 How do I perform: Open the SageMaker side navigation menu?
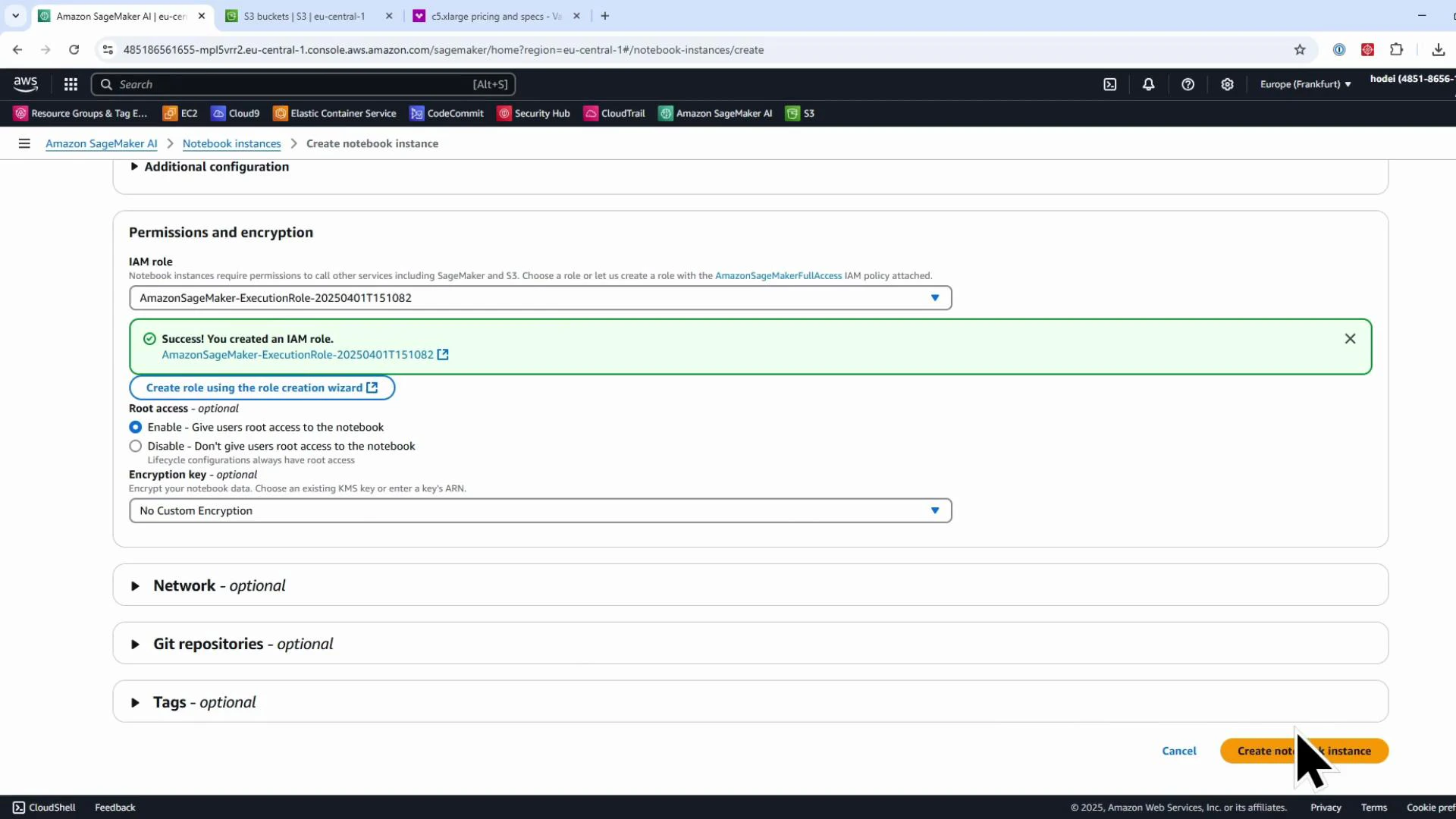tap(24, 143)
